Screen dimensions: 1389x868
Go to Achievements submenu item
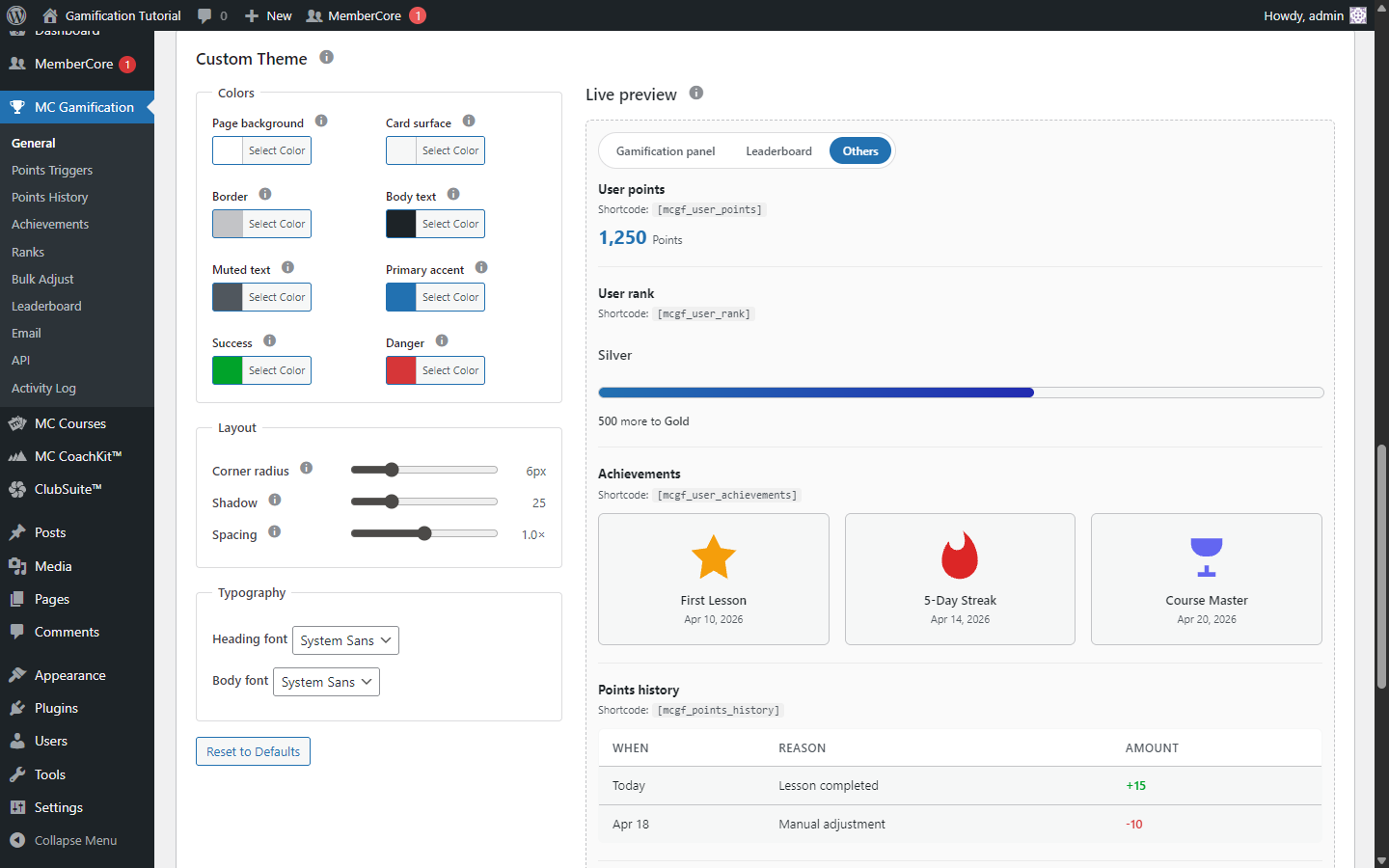(x=50, y=225)
